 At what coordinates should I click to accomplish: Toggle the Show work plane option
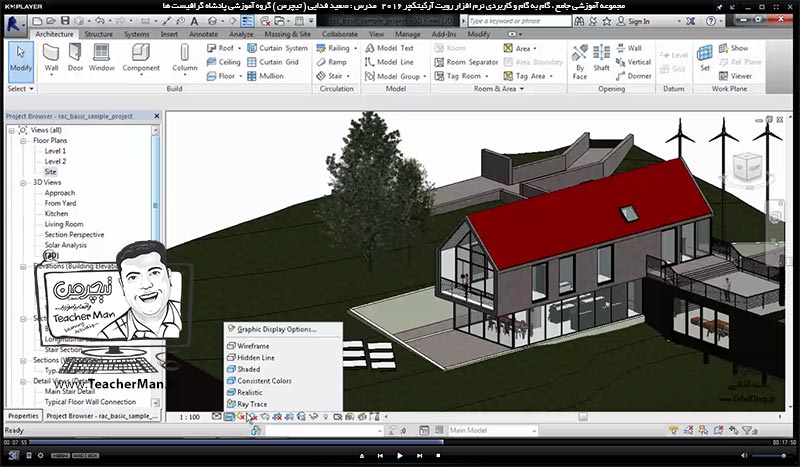[x=734, y=48]
